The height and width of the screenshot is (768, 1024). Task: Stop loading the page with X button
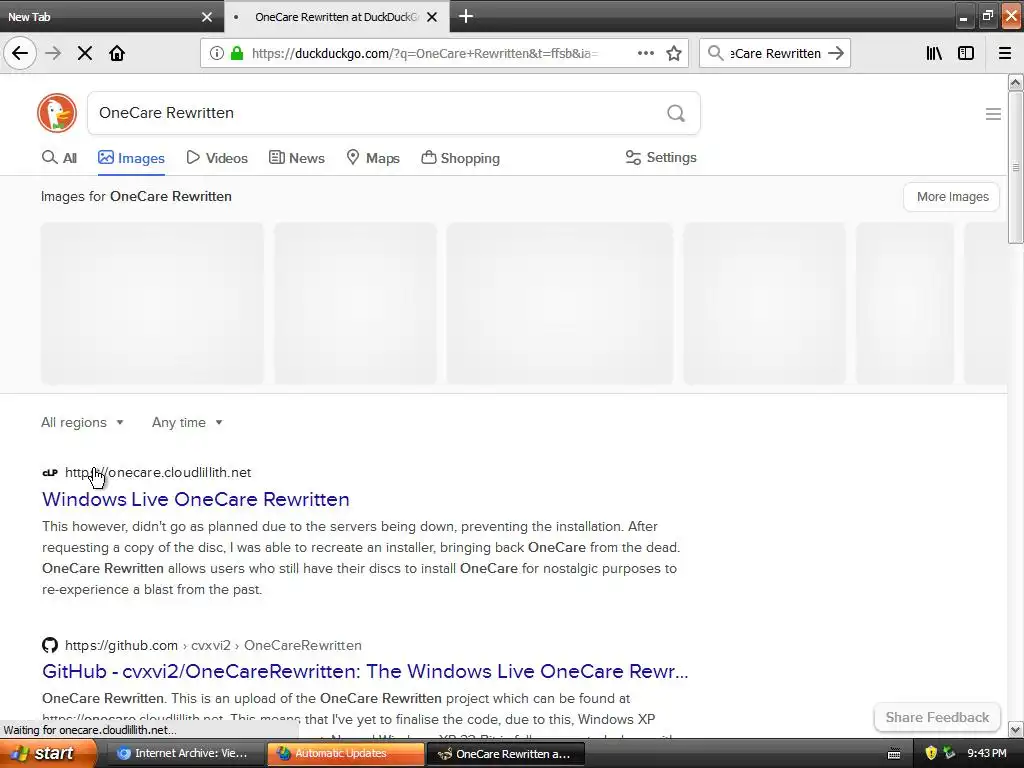85,53
